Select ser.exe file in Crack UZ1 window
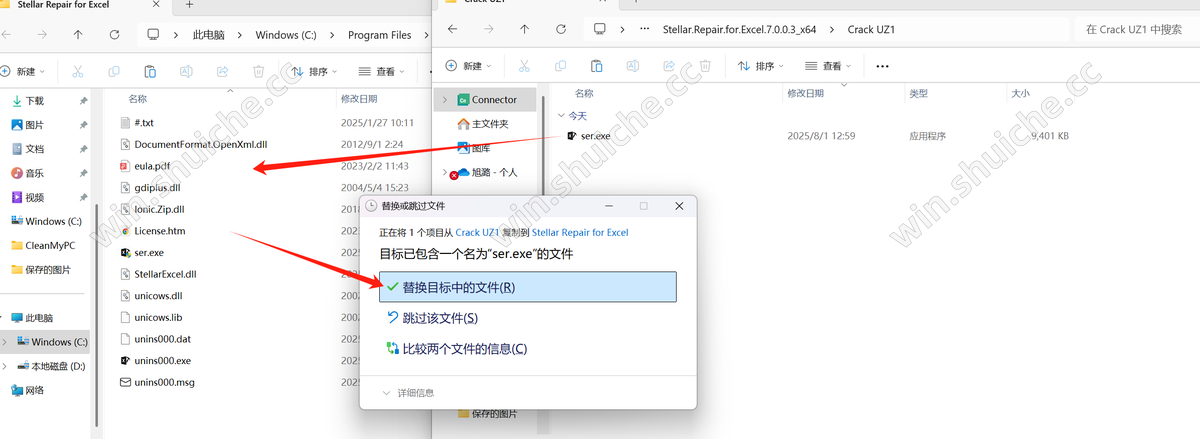Image resolution: width=1200 pixels, height=439 pixels. (x=596, y=135)
